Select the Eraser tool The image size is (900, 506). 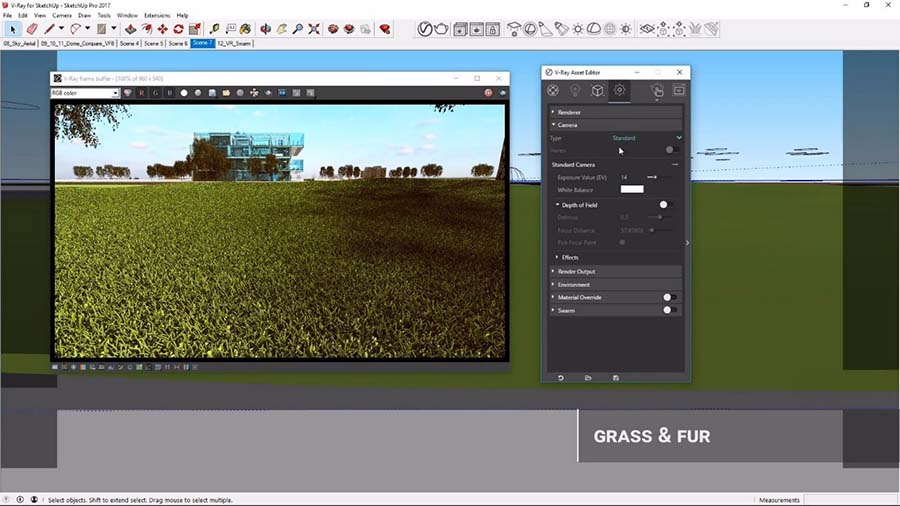pos(31,29)
